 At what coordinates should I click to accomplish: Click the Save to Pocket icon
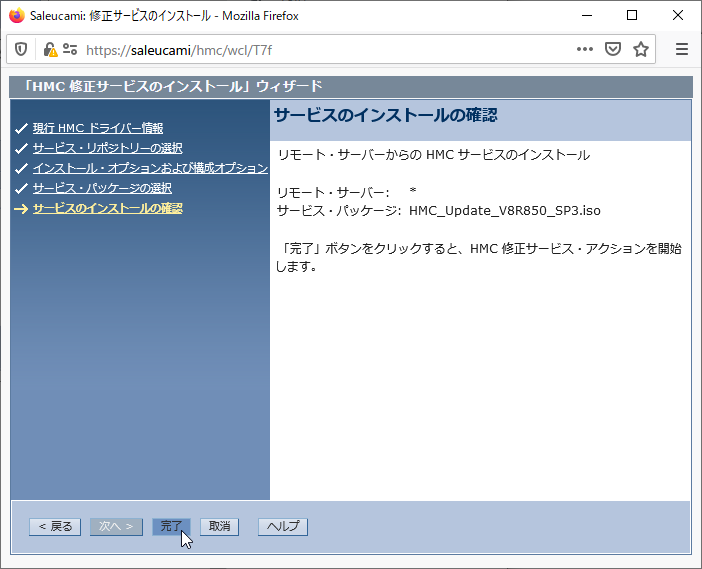[613, 49]
